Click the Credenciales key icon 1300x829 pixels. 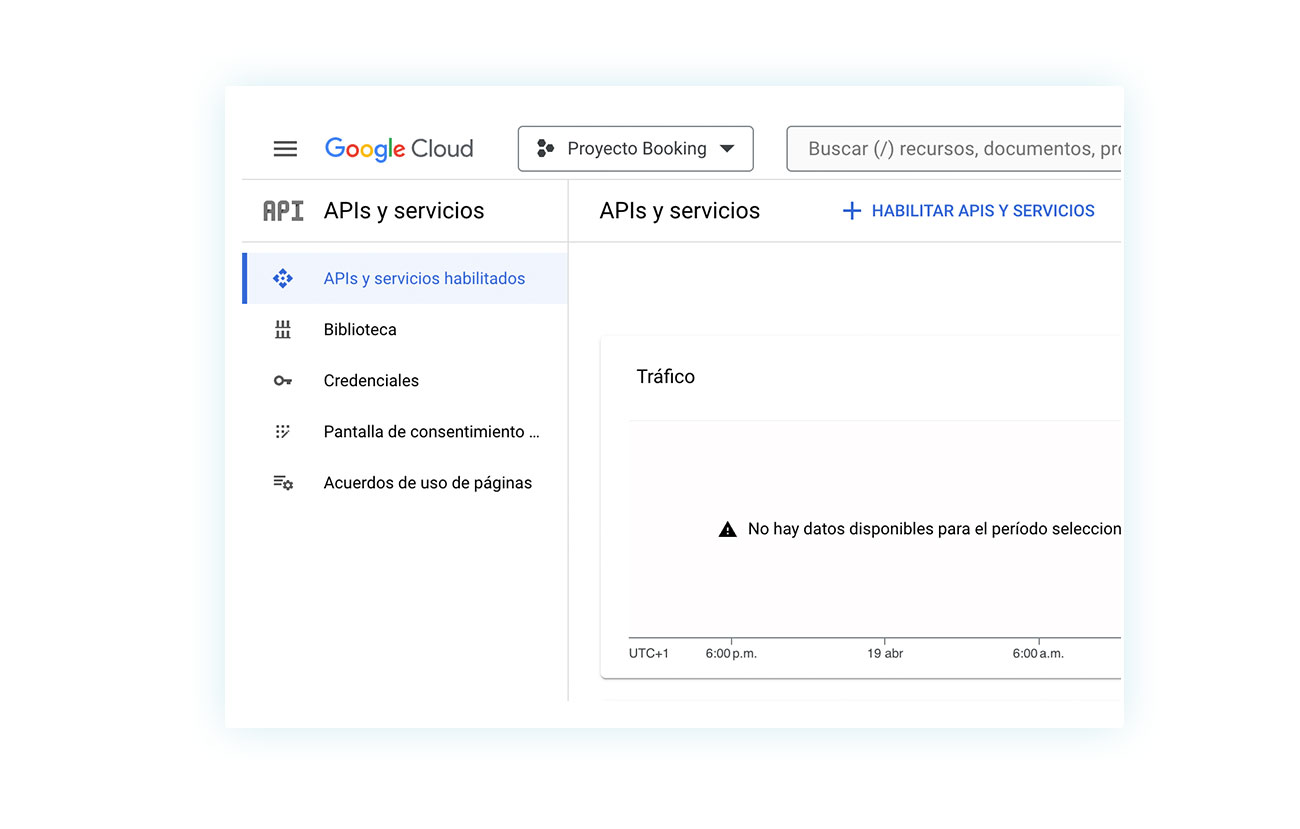283,381
